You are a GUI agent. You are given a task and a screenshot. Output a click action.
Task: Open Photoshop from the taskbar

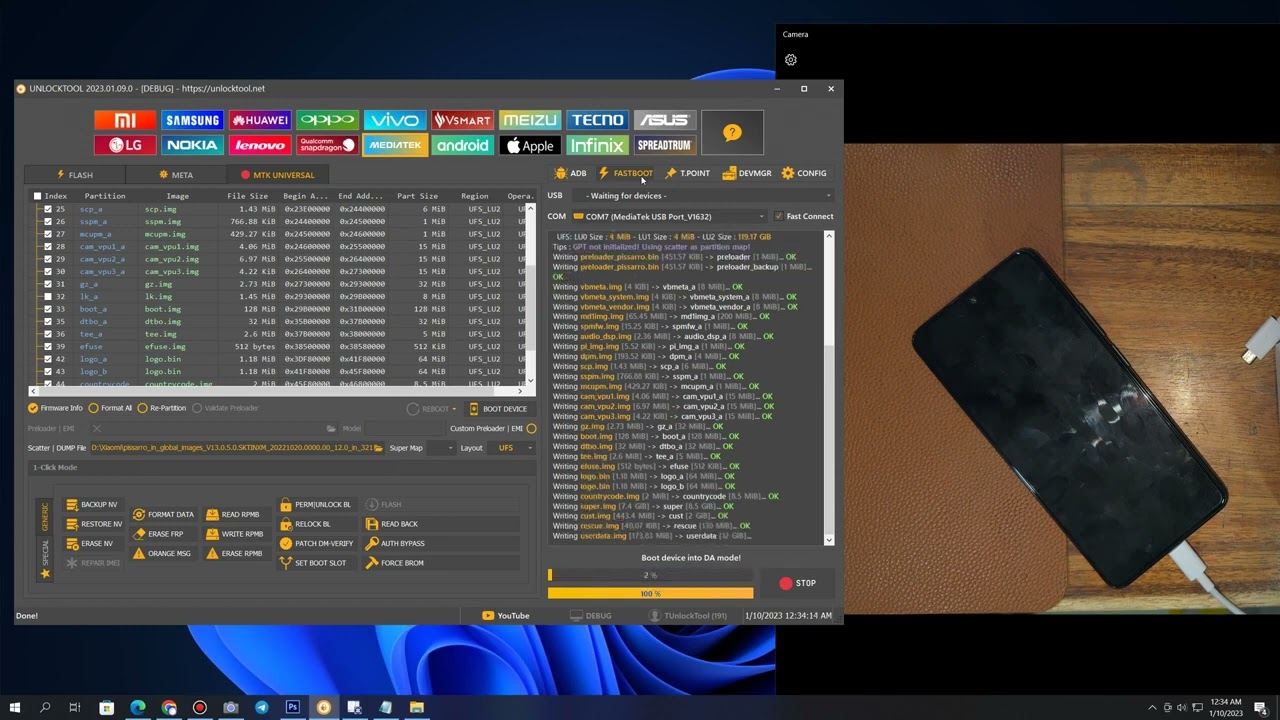point(292,707)
